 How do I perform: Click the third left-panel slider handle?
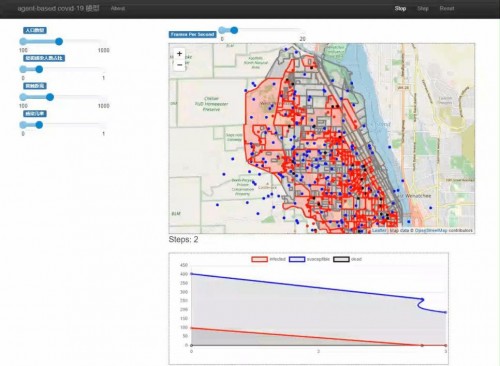tap(50, 97)
